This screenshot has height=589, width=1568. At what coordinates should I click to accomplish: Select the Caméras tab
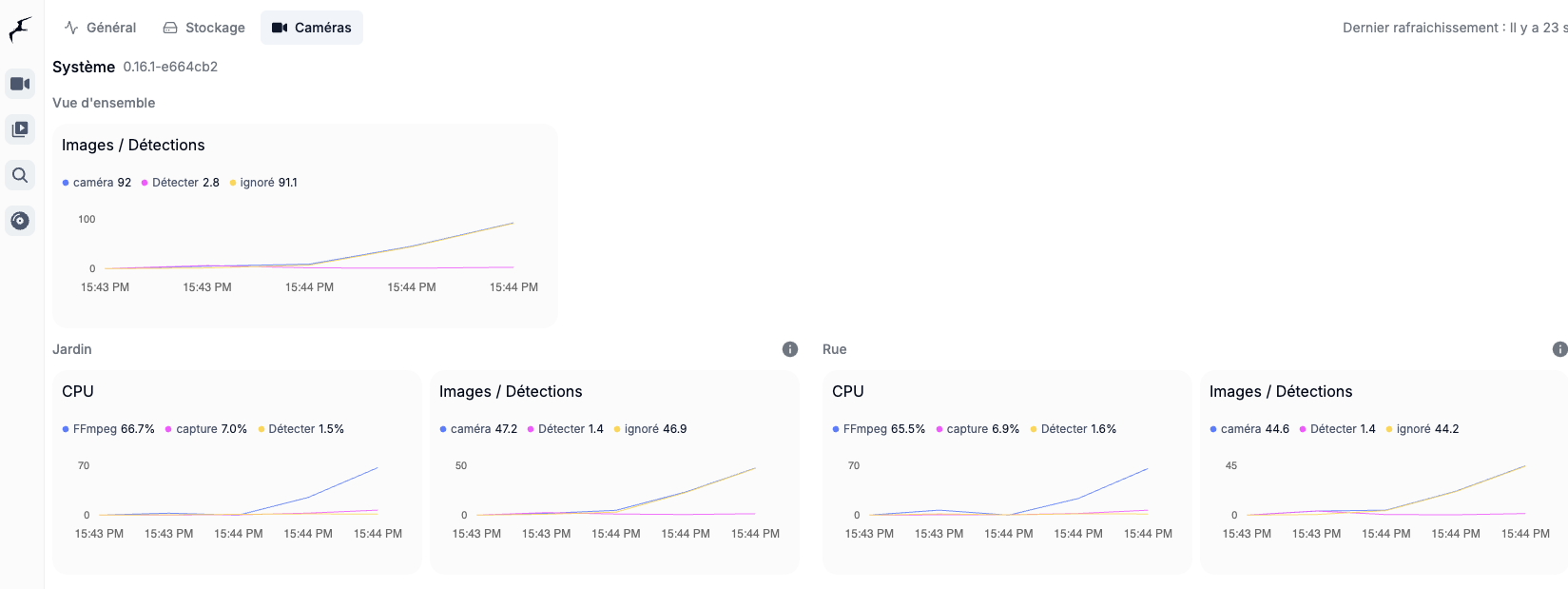(x=312, y=28)
